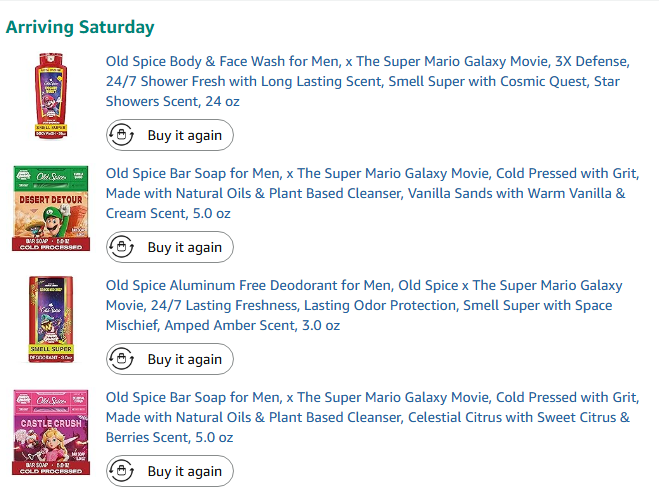Buy the Desert Detour bar soap again

coord(170,247)
